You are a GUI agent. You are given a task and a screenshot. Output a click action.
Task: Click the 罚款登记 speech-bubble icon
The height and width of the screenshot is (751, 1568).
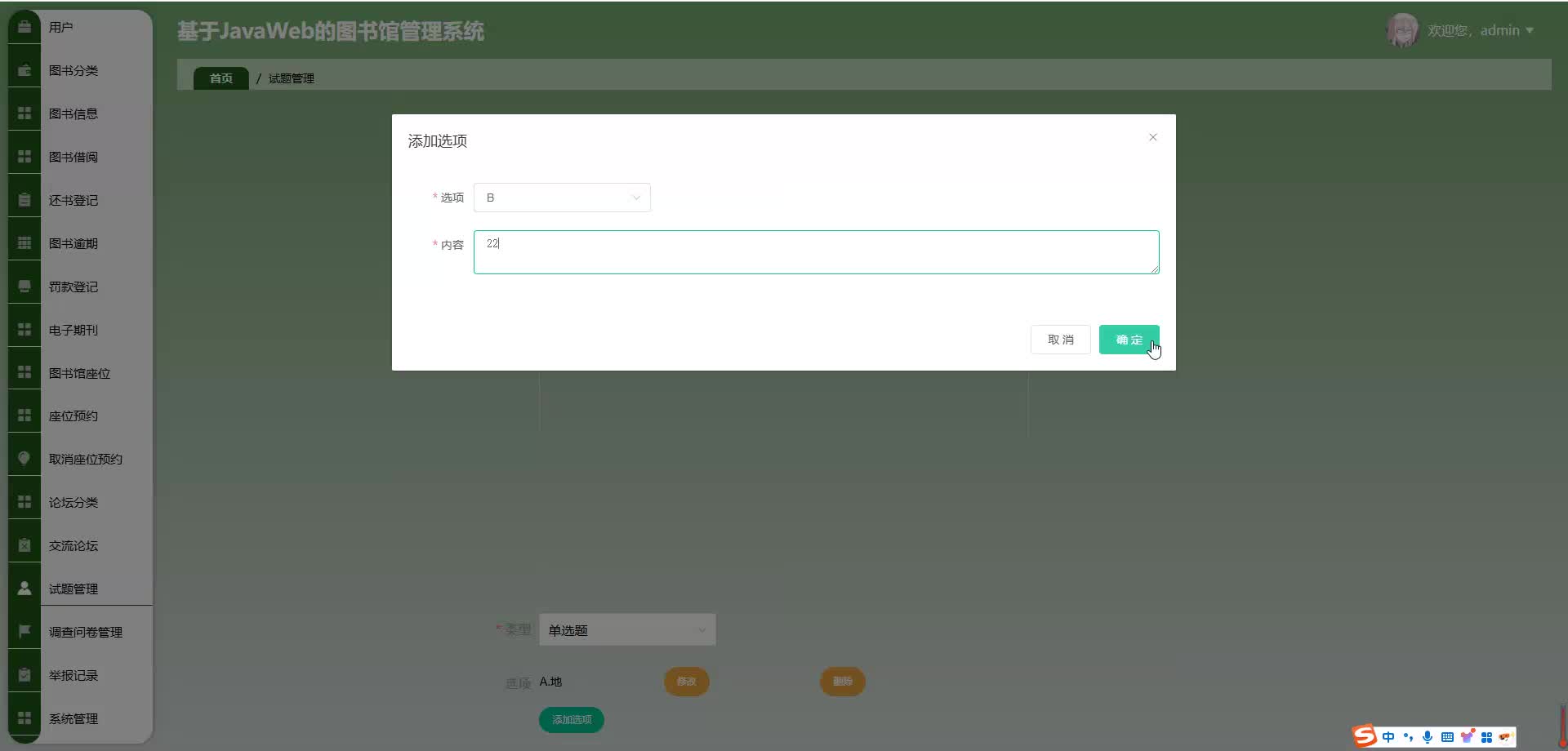pyautogui.click(x=24, y=286)
